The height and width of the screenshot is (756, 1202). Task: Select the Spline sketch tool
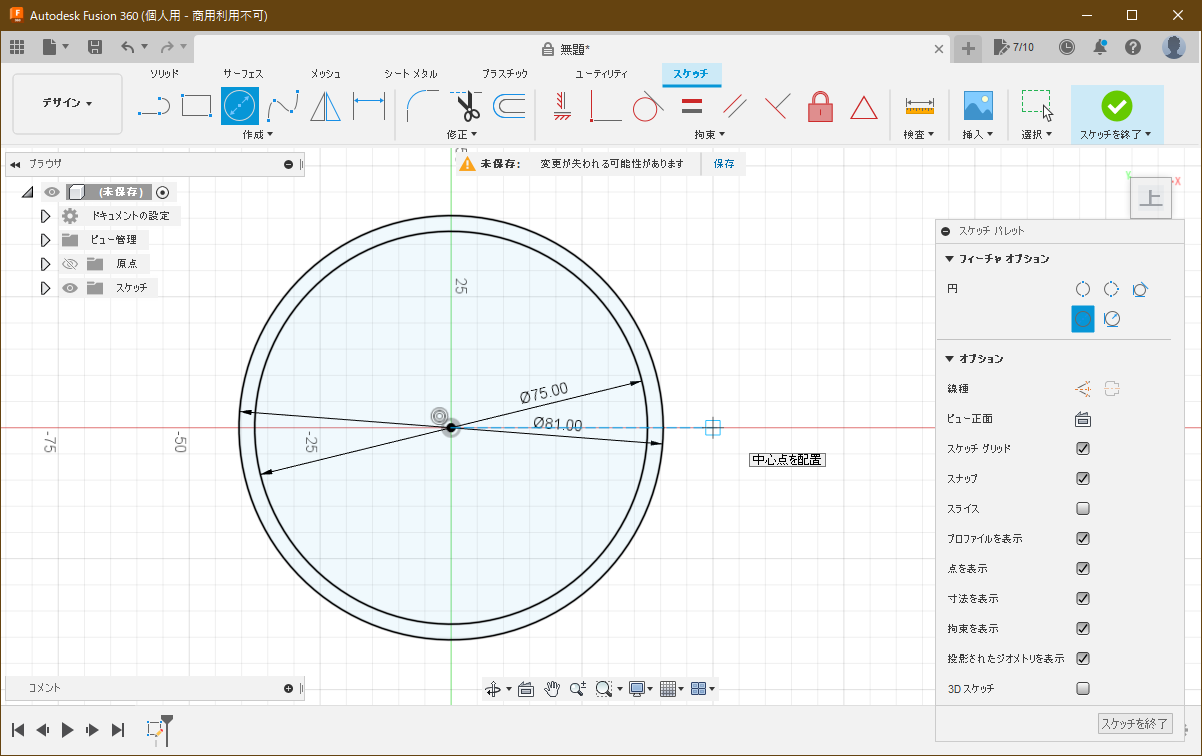coord(283,105)
